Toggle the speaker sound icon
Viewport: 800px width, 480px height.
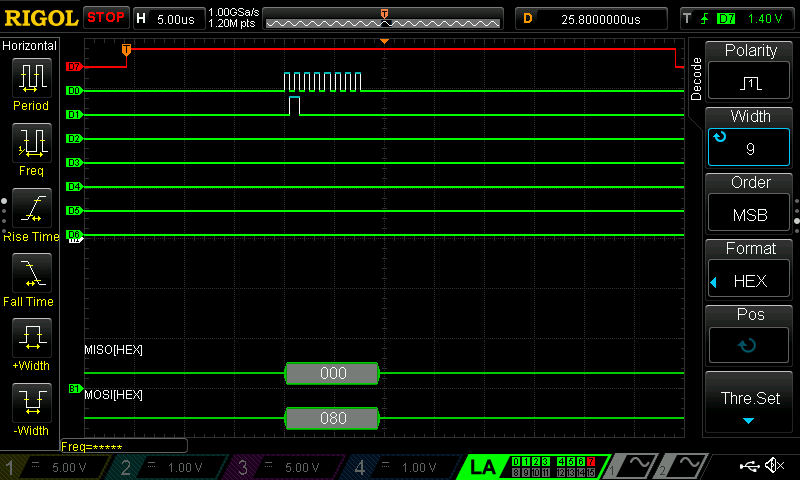(x=774, y=466)
